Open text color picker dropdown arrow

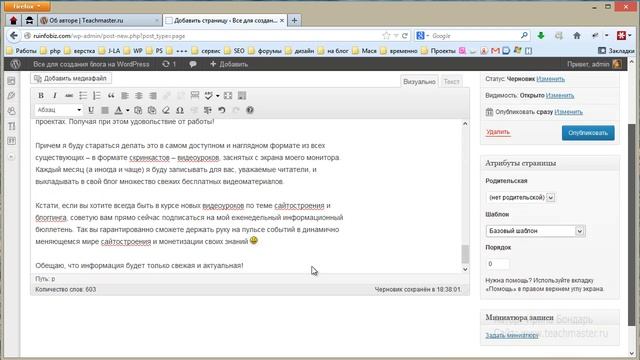click(127, 110)
